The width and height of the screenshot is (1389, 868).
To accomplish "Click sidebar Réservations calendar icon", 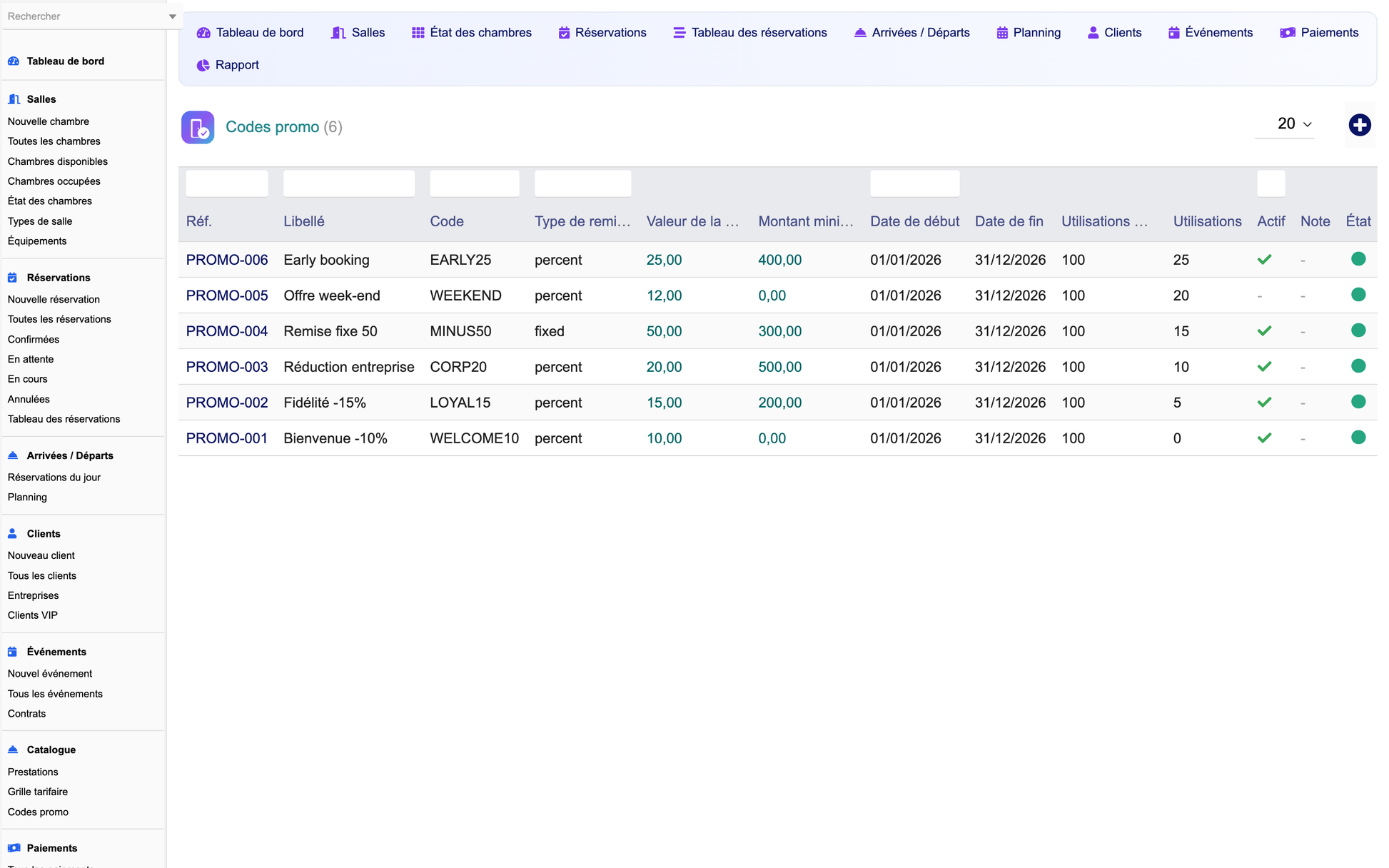I will click(12, 278).
